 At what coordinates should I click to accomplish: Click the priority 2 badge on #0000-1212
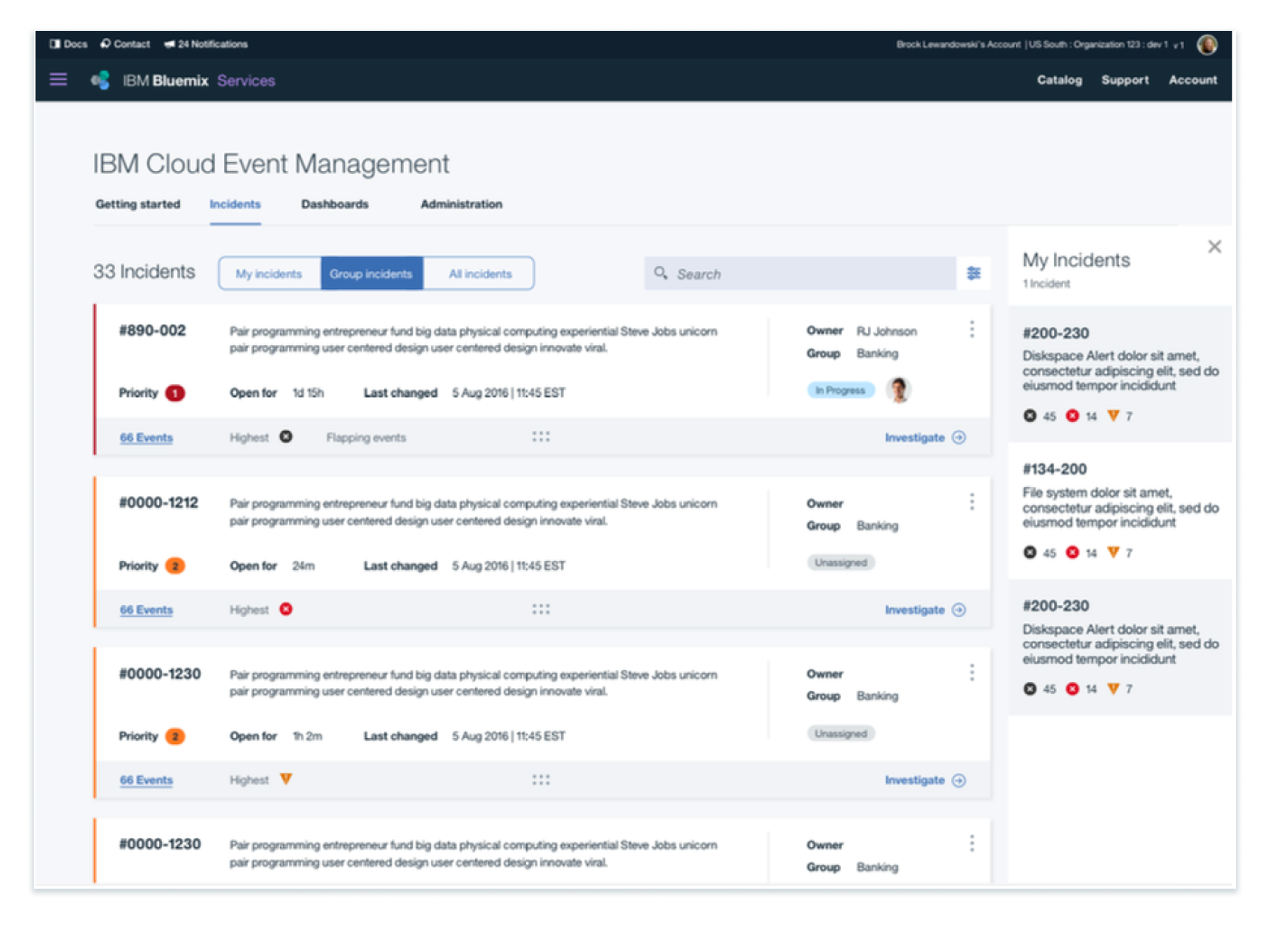175,566
